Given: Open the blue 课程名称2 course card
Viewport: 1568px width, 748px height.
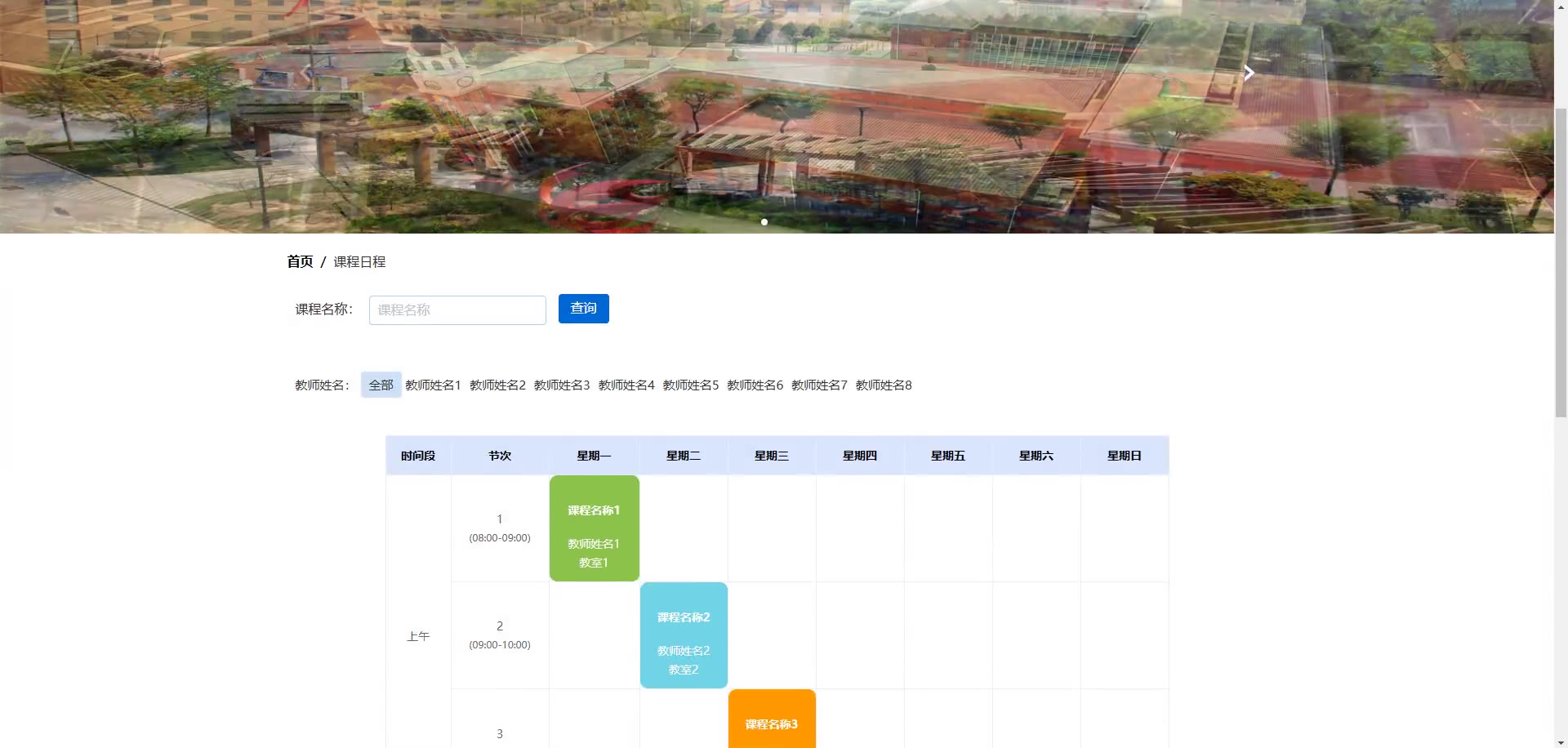Looking at the screenshot, I should tap(684, 635).
